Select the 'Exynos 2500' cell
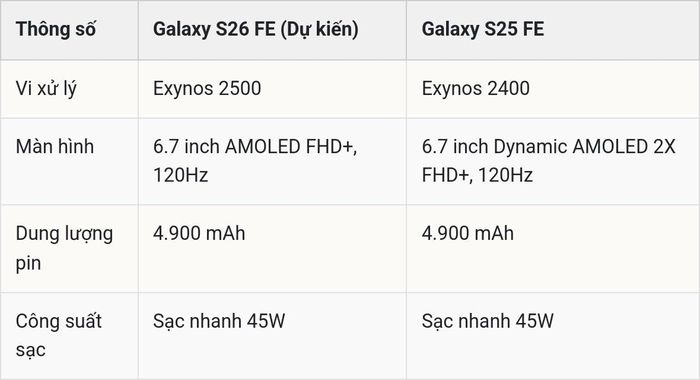Viewport: 700px width, 380px height. tap(207, 88)
